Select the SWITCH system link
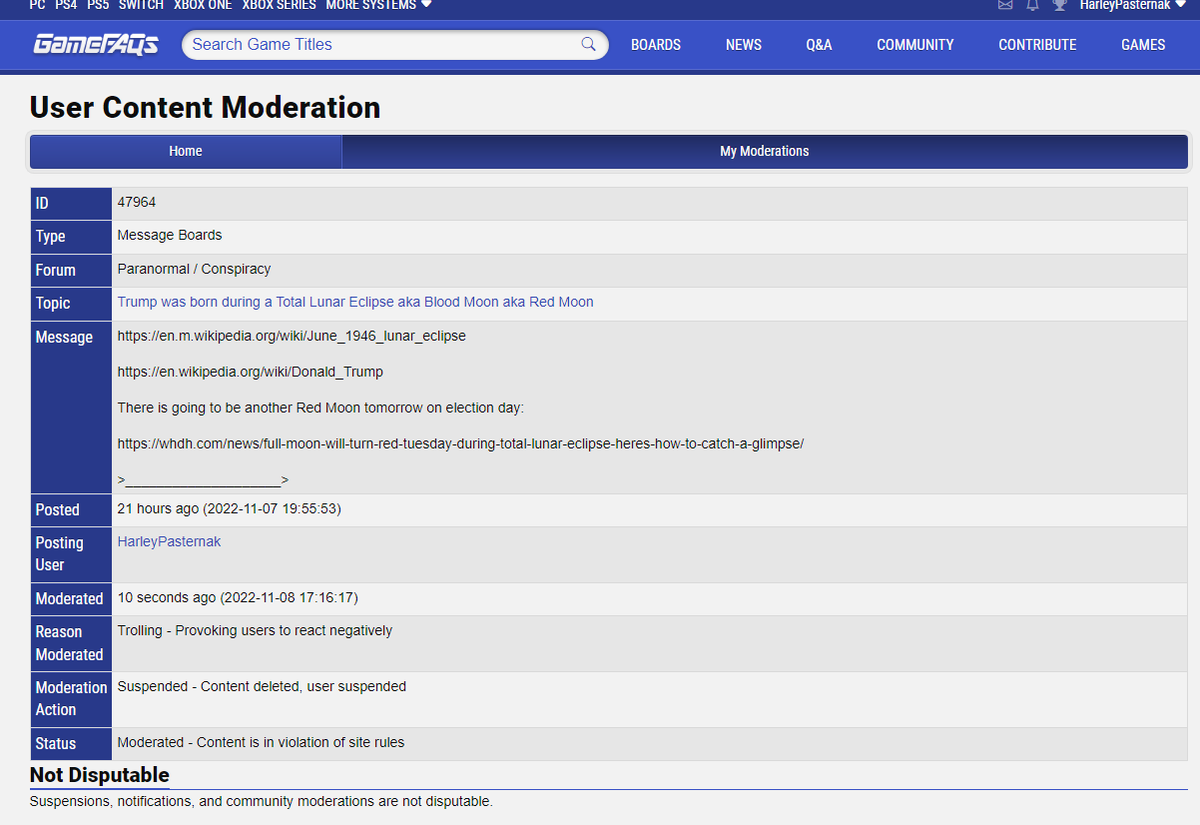 (141, 5)
